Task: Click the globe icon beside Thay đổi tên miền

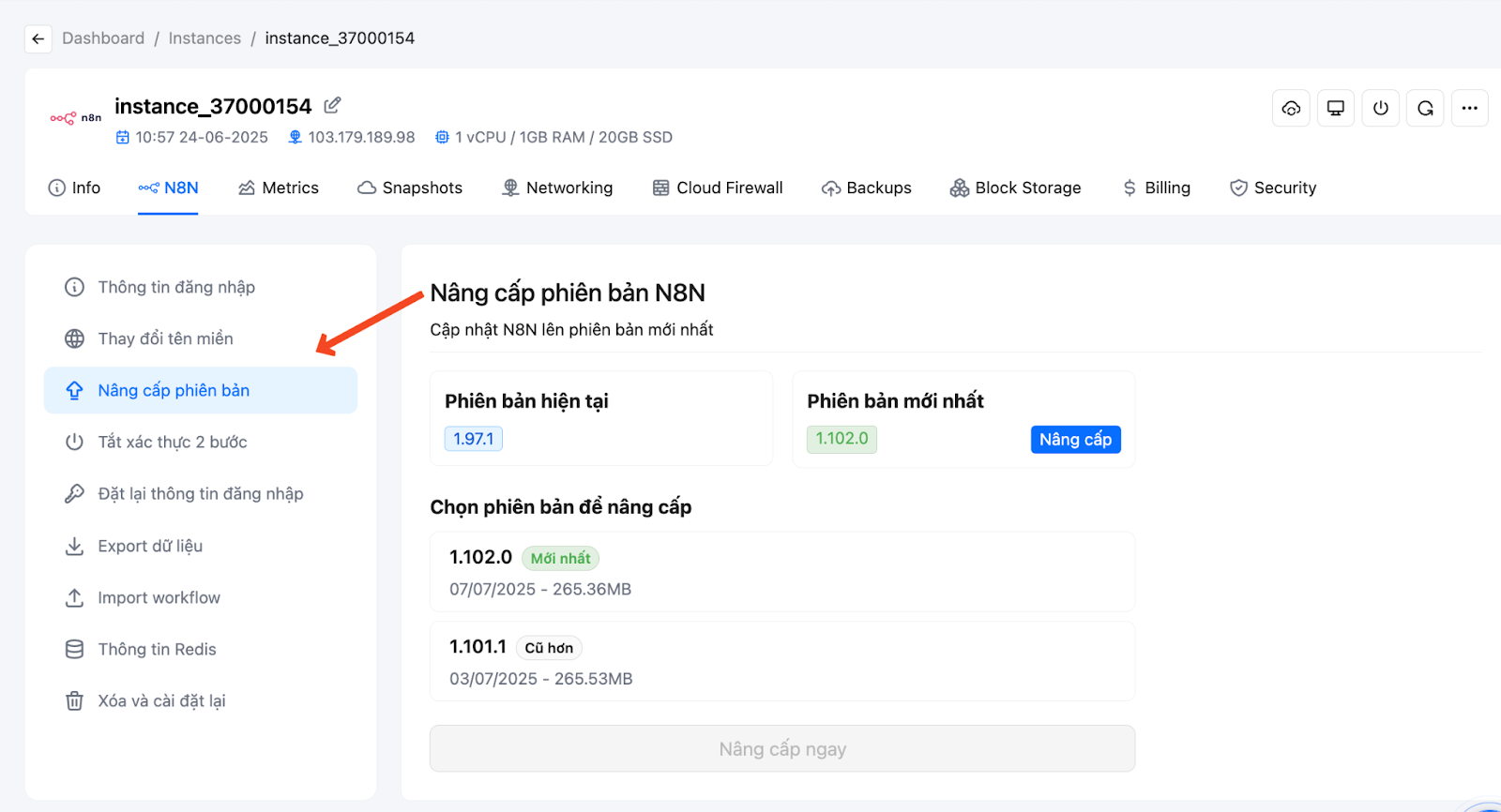Action: [74, 338]
